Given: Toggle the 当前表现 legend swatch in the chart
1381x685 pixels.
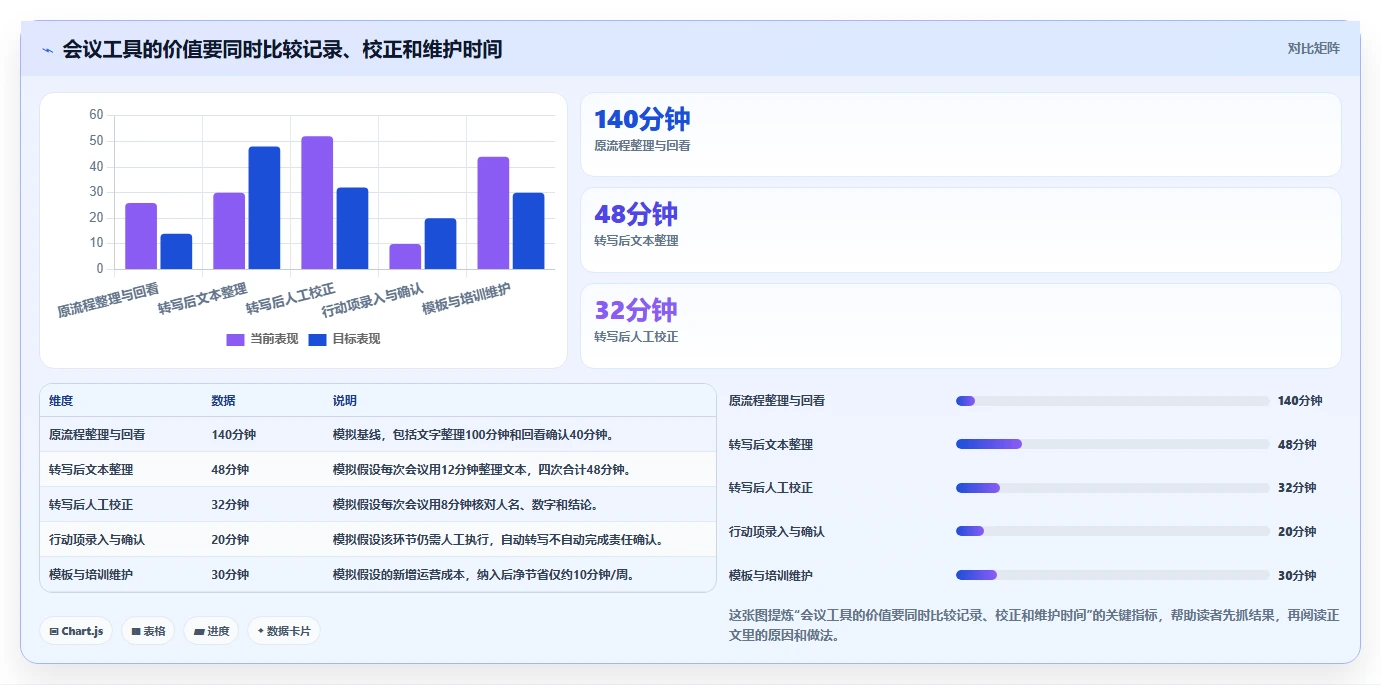Looking at the screenshot, I should click(235, 339).
